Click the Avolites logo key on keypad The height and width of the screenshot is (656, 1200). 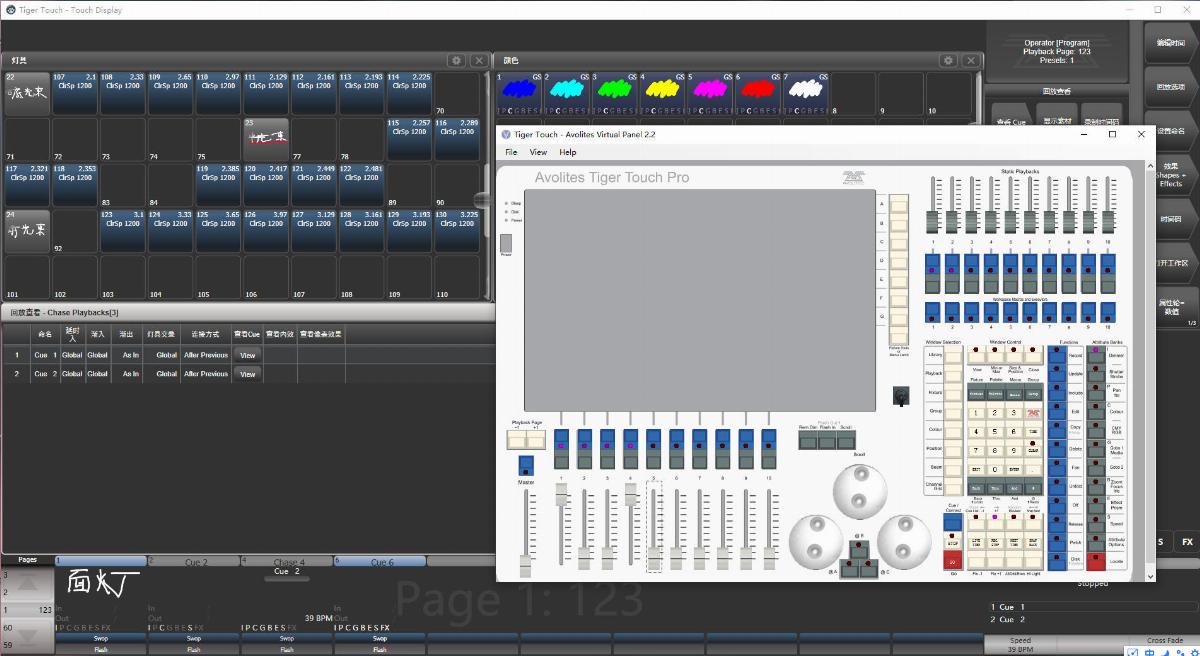point(1034,413)
